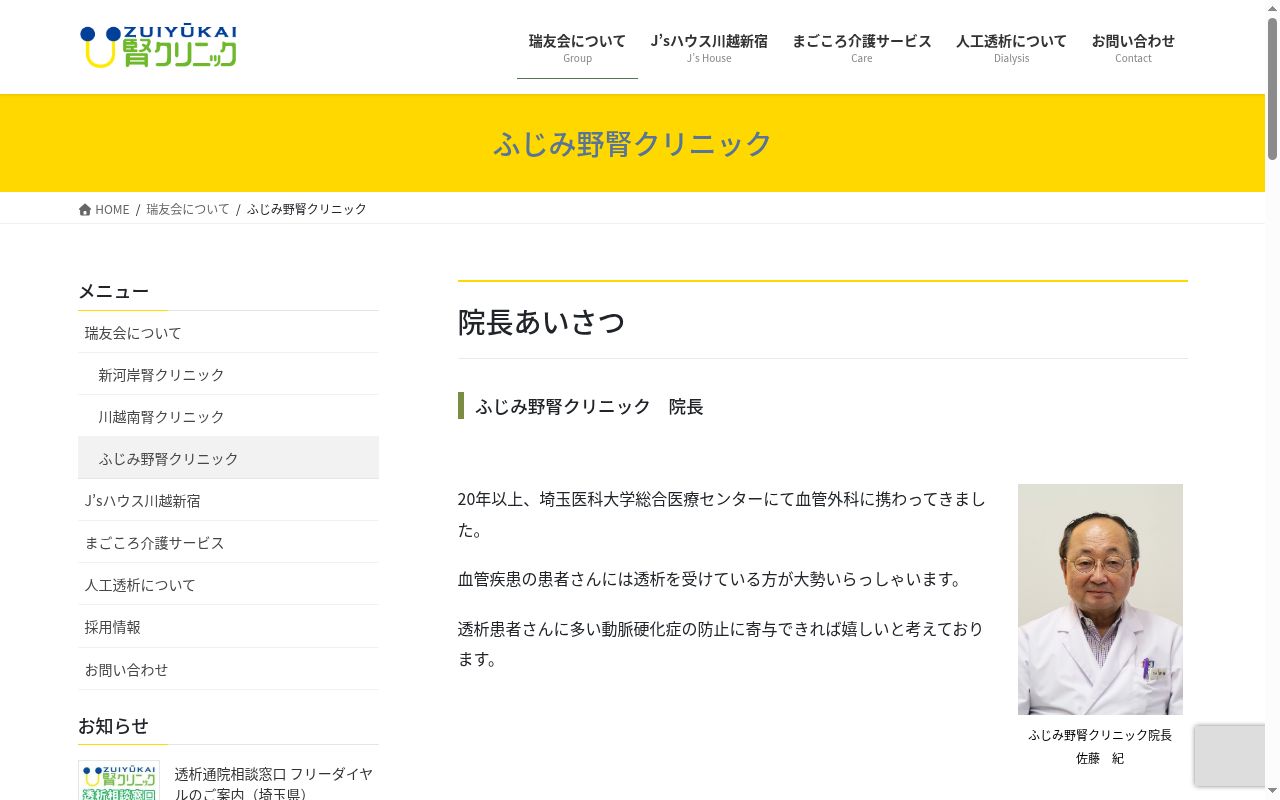1280x800 pixels.
Task: Select 人工透析について in sidebar menu
Action: (228, 584)
